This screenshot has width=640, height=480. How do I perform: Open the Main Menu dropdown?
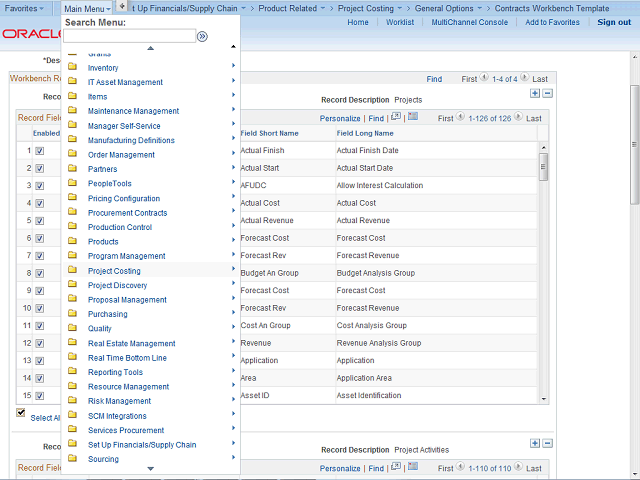(87, 9)
